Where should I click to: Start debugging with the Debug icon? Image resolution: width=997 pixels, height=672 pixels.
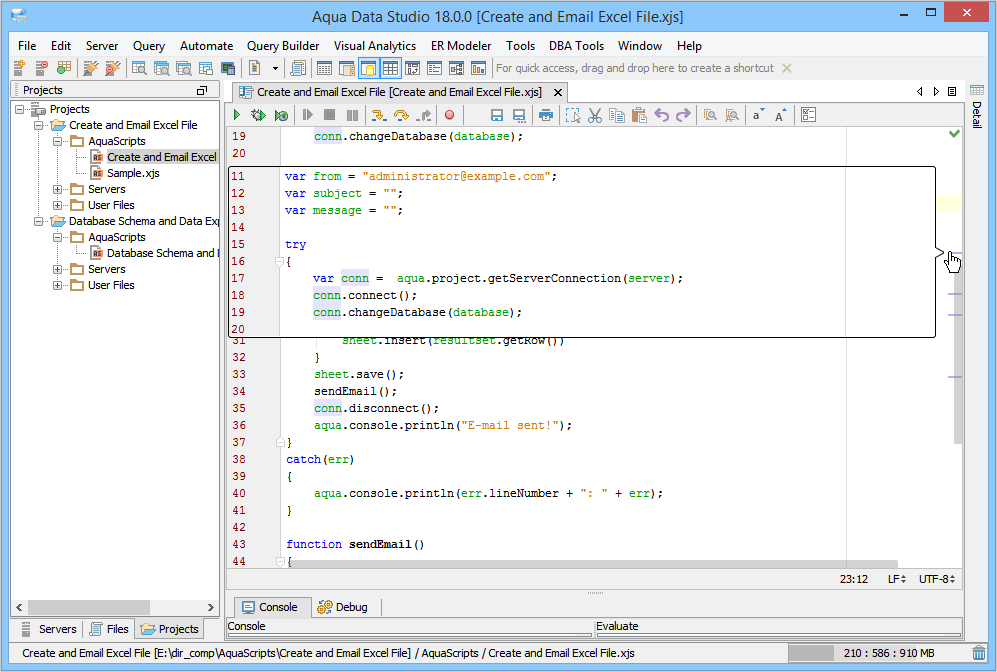pos(258,115)
